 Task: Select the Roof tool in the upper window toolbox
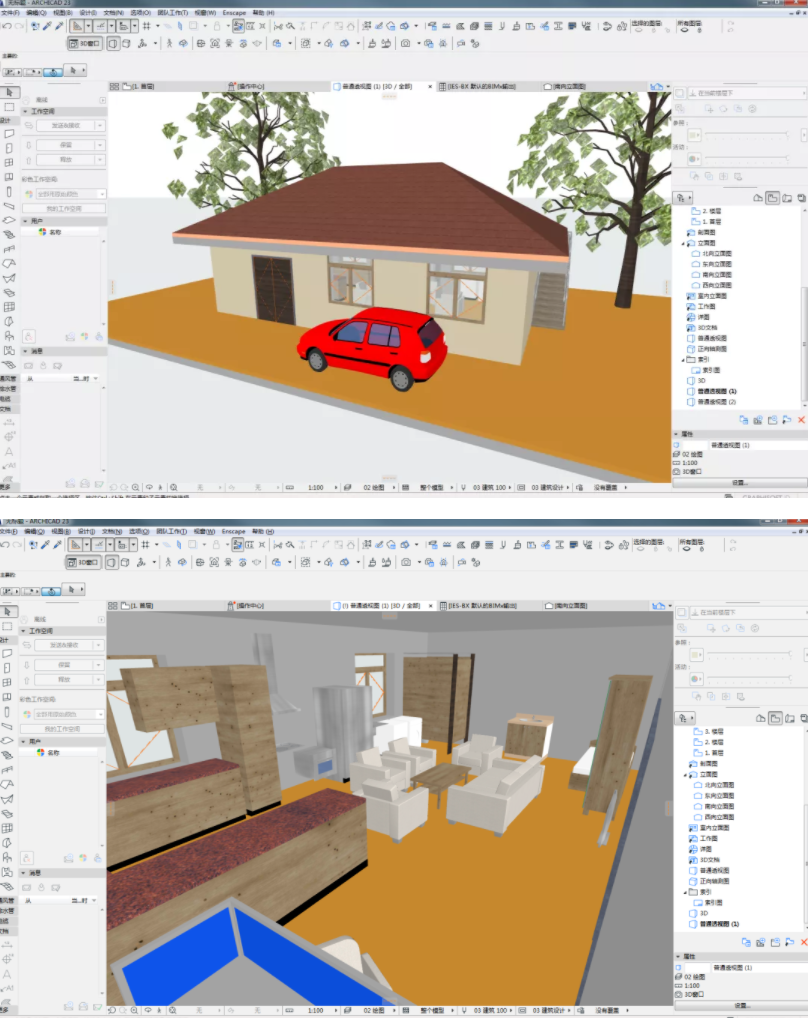[x=9, y=264]
